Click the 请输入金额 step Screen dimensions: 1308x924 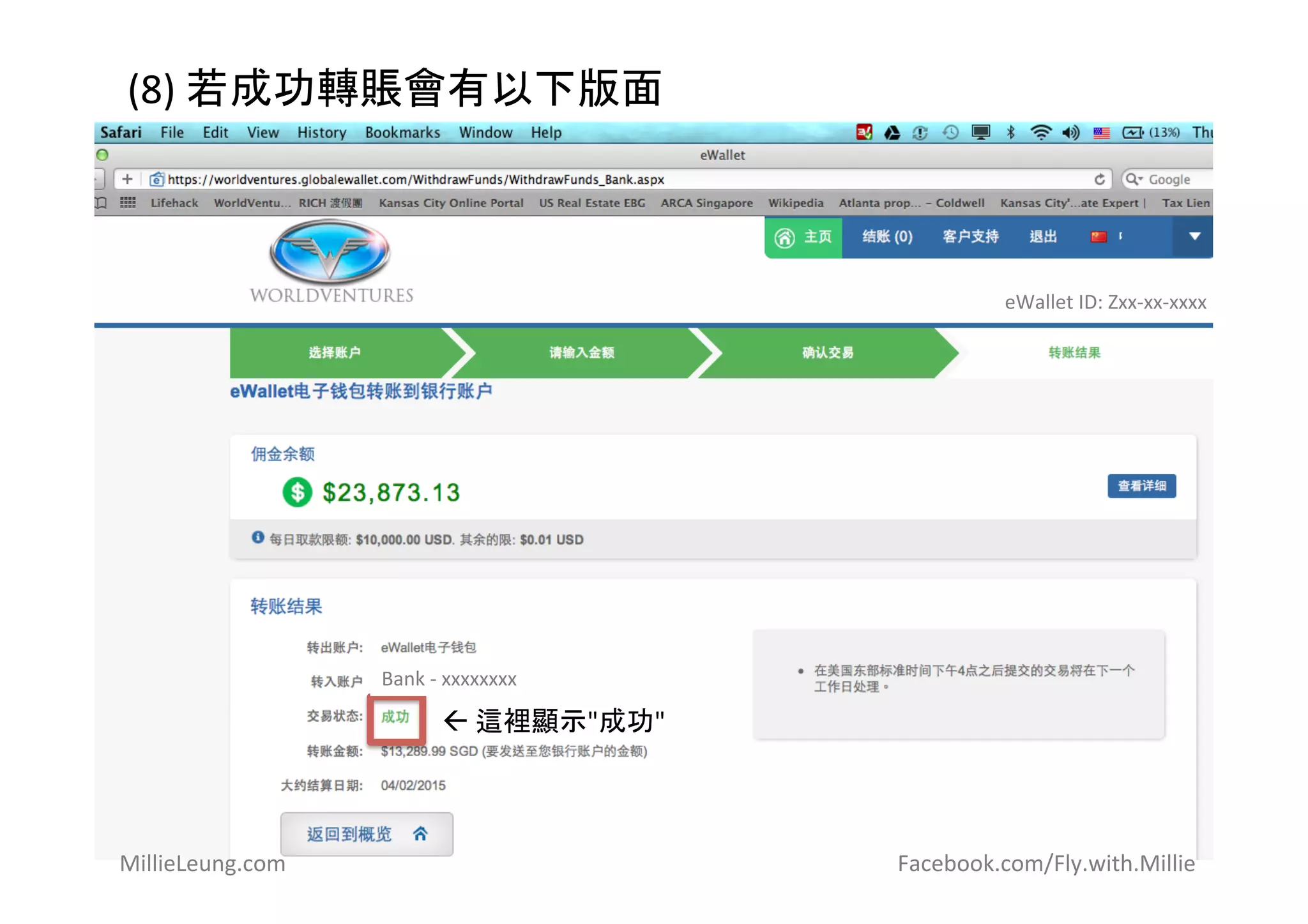[x=582, y=352]
